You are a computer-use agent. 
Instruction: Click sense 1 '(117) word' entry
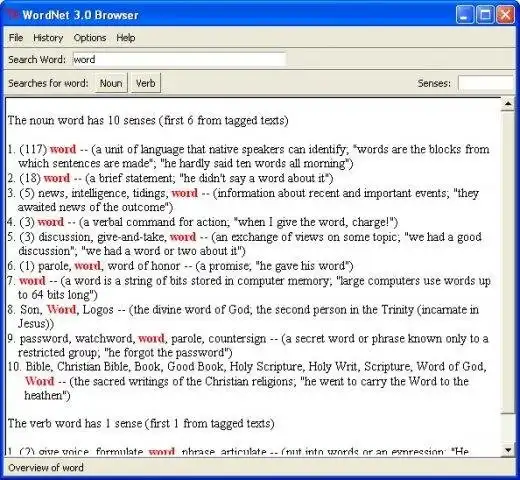pos(248,156)
